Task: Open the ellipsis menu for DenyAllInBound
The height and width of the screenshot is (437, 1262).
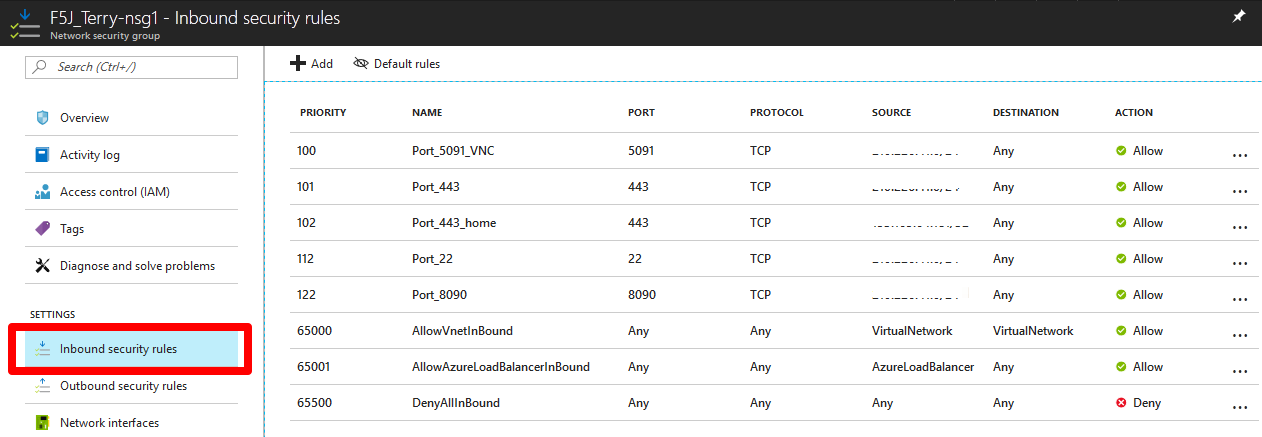Action: tap(1240, 407)
